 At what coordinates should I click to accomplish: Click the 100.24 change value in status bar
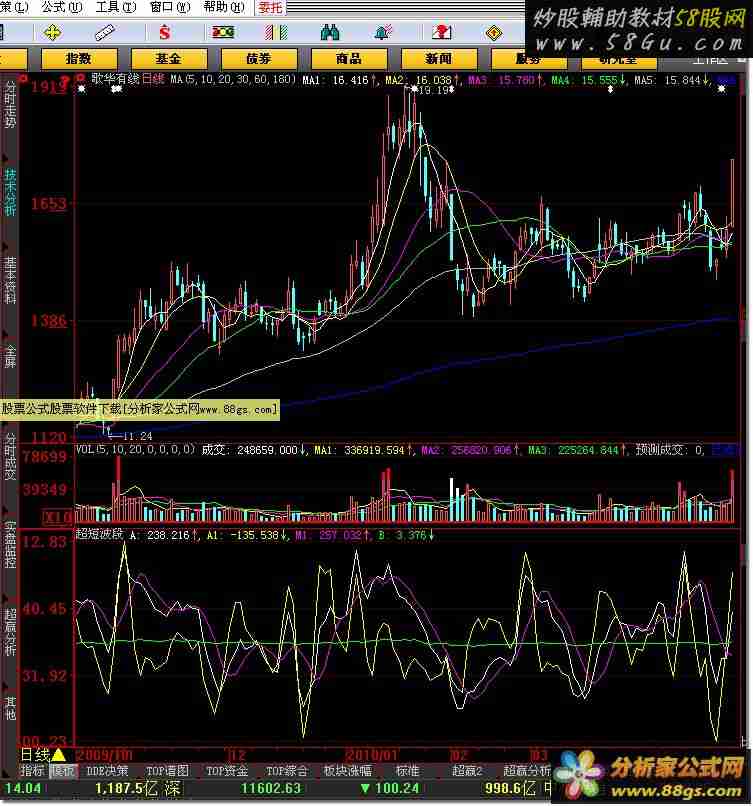click(397, 788)
